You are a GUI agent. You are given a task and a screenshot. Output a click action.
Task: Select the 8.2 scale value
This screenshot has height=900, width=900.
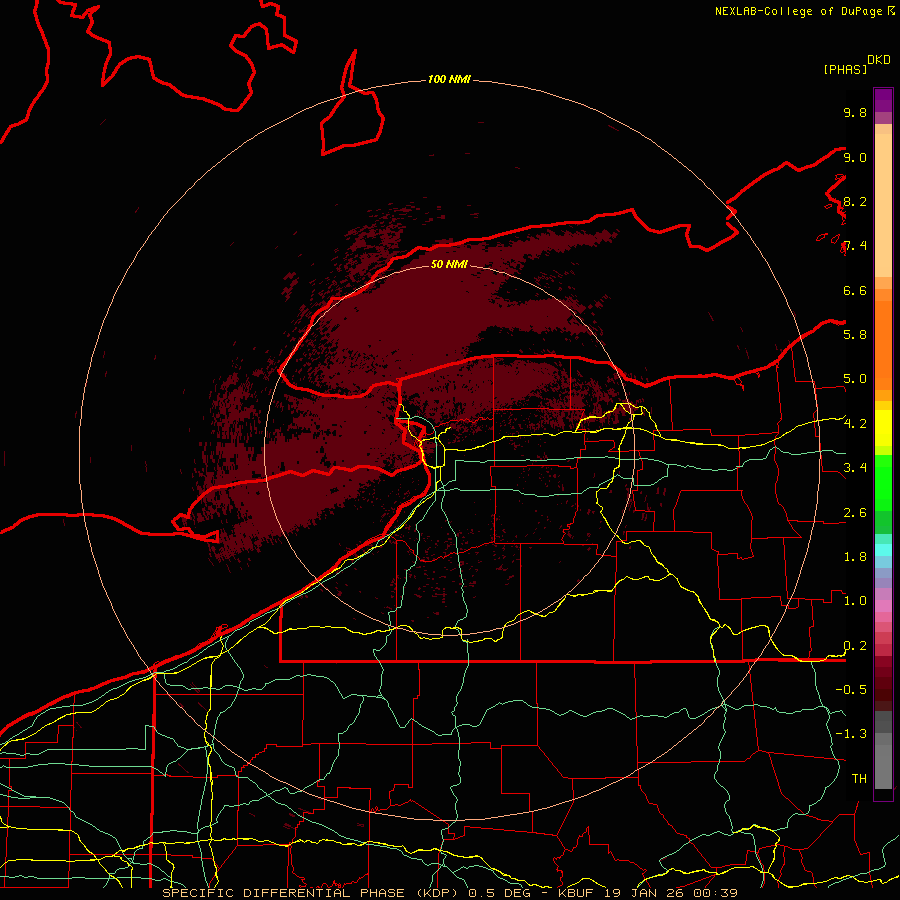click(855, 201)
